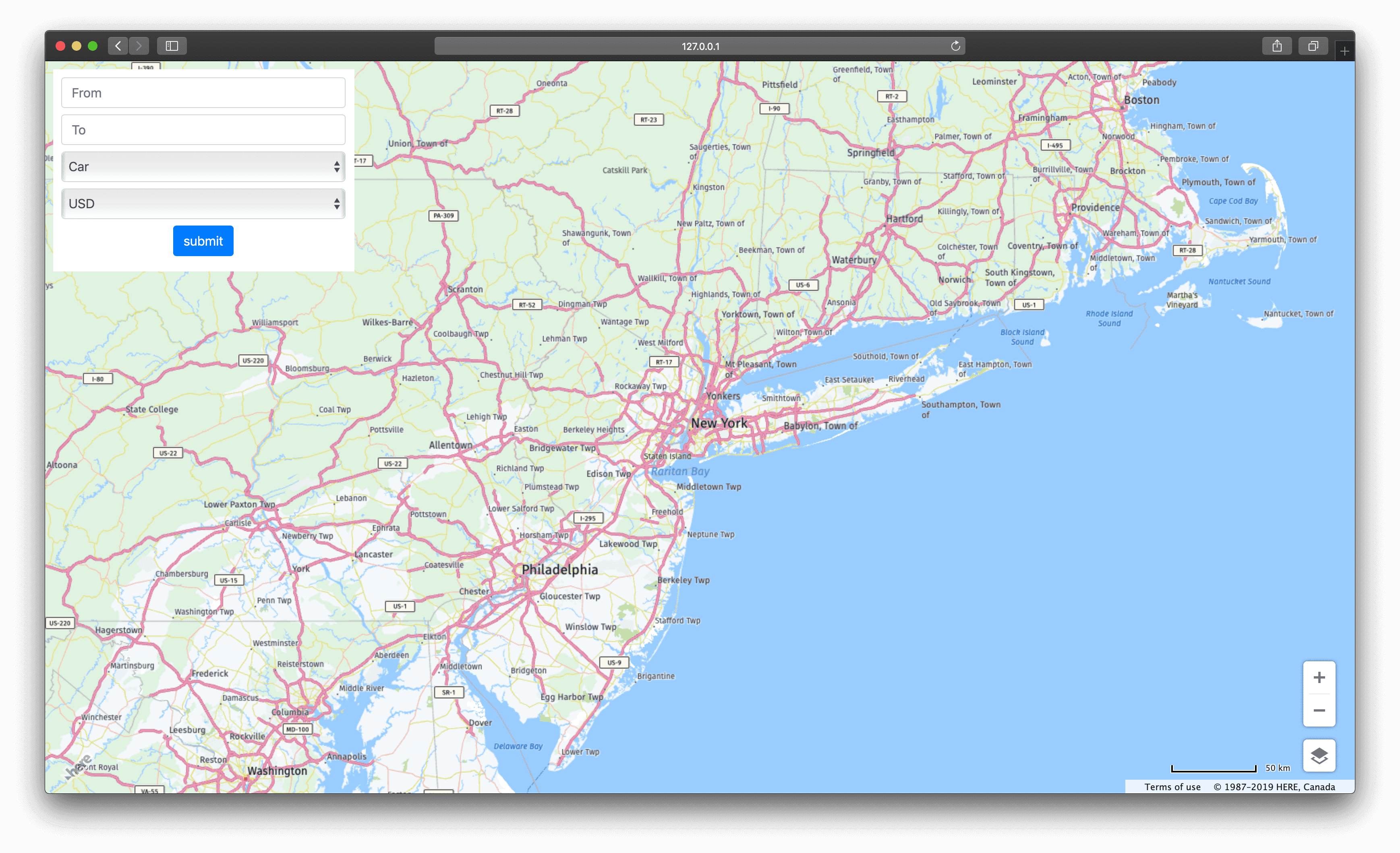Focus the To input field

(x=203, y=130)
